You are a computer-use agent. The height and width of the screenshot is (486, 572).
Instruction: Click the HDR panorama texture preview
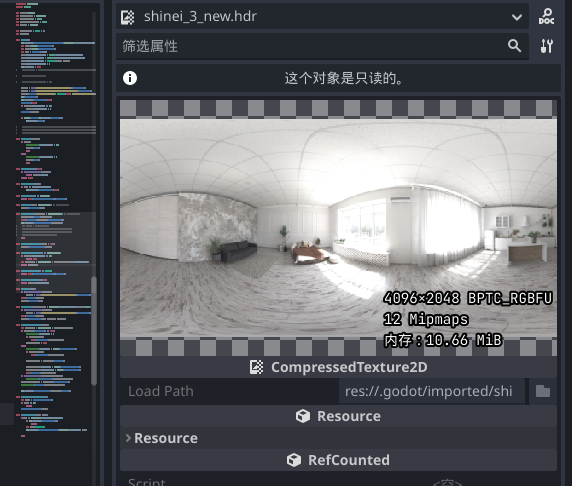coord(338,228)
